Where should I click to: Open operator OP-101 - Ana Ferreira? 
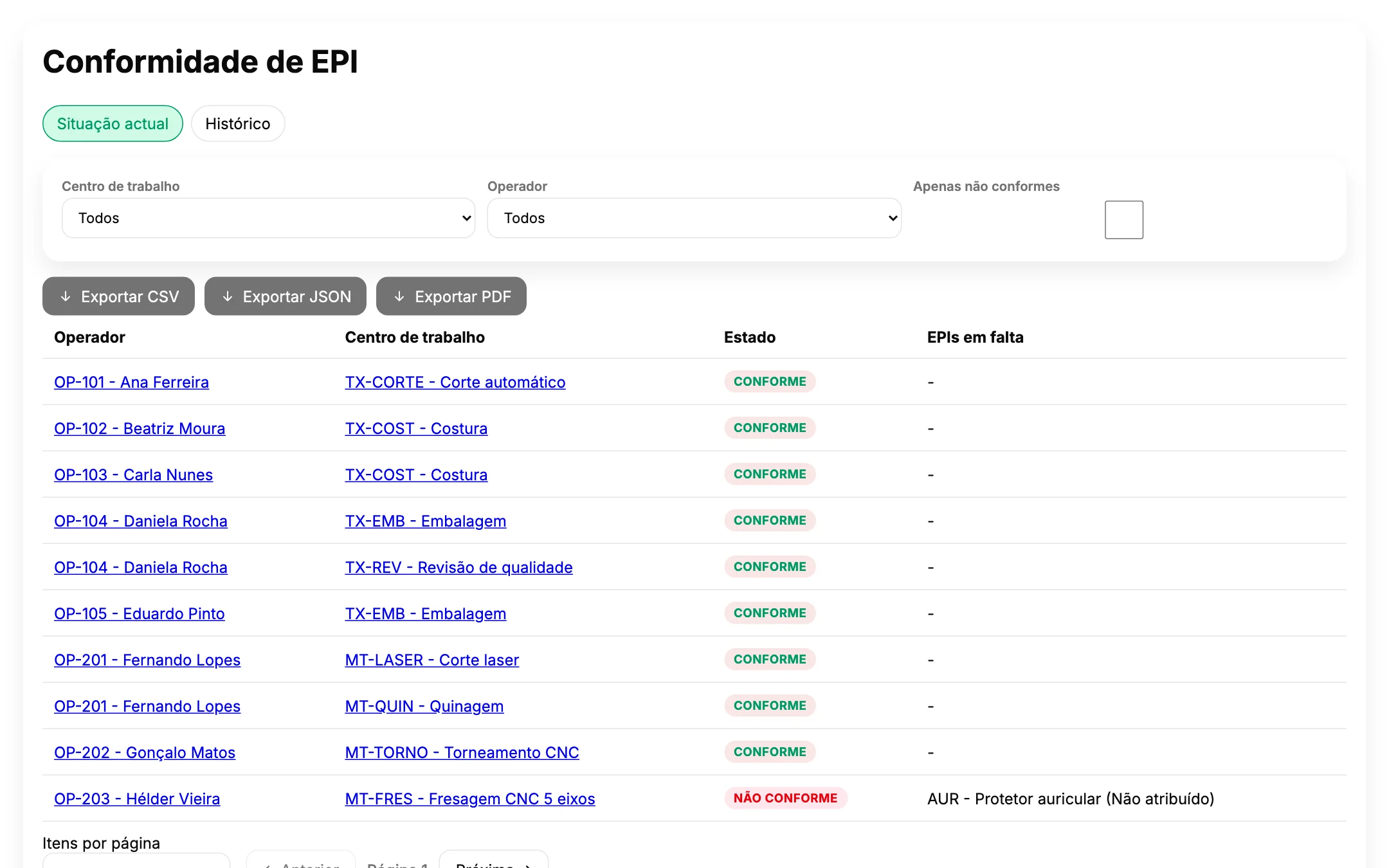tap(131, 382)
